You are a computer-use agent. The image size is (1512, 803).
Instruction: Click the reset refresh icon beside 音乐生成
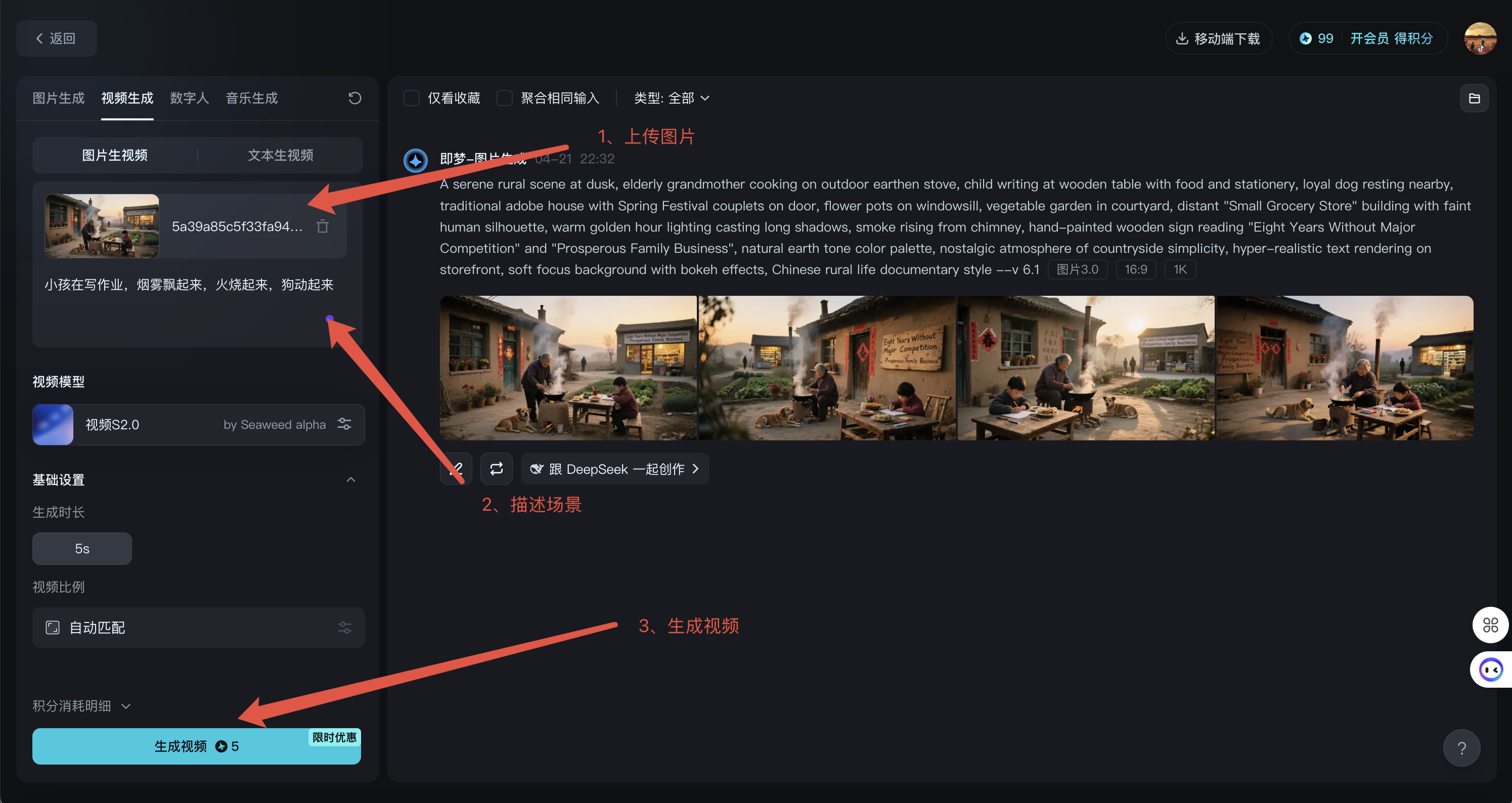click(x=354, y=98)
